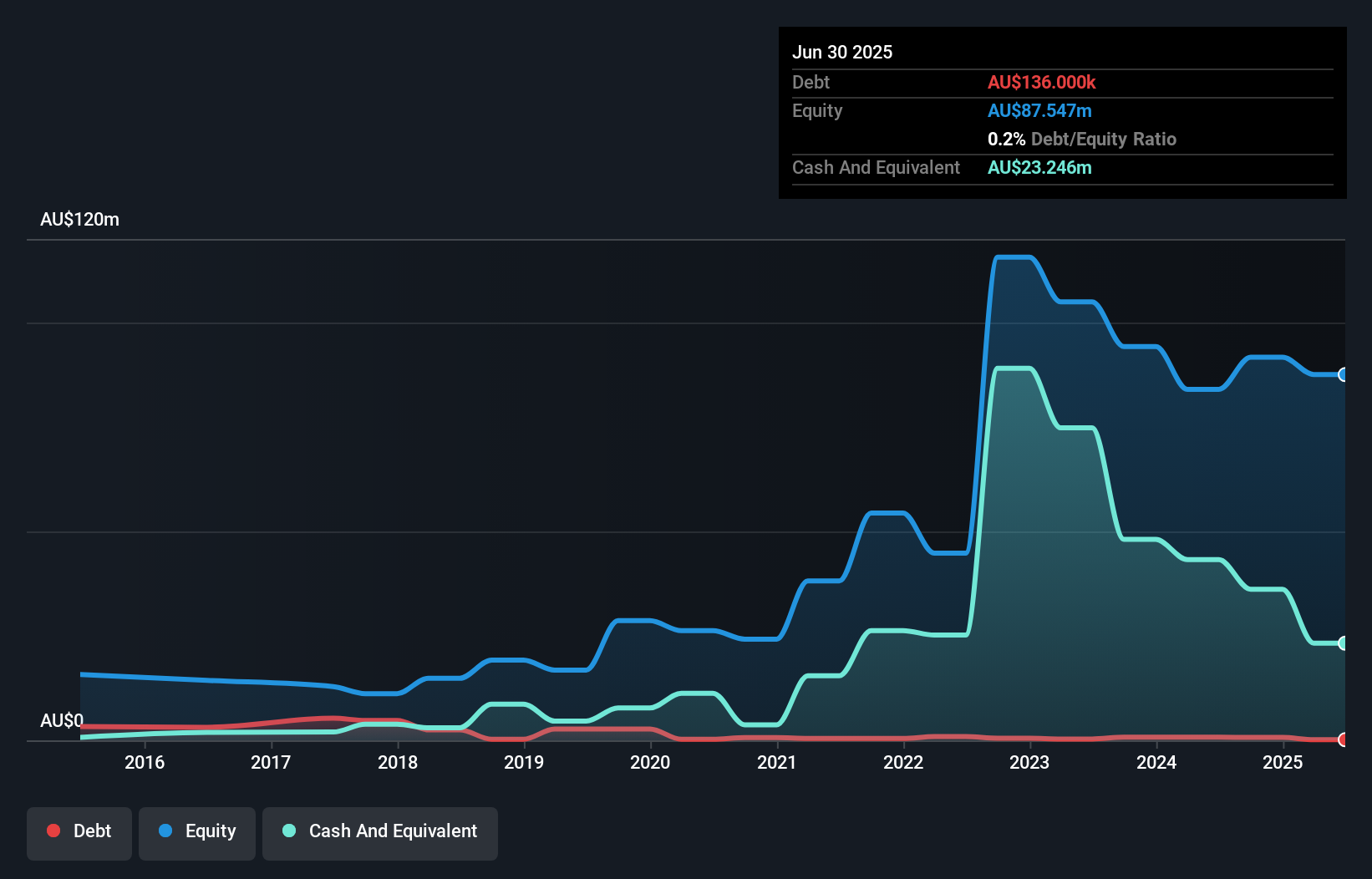Expand the Jun 30 2025 tooltip header
This screenshot has height=879, width=1372.
[x=842, y=52]
